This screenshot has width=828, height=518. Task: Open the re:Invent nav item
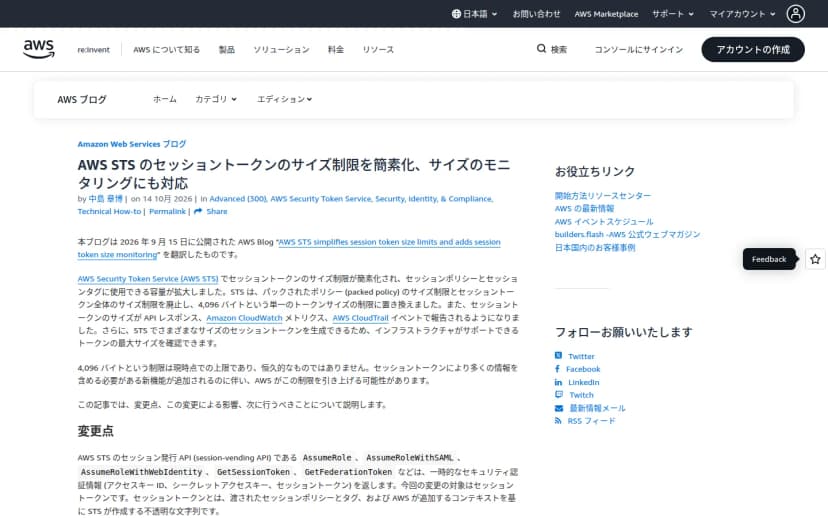[93, 50]
